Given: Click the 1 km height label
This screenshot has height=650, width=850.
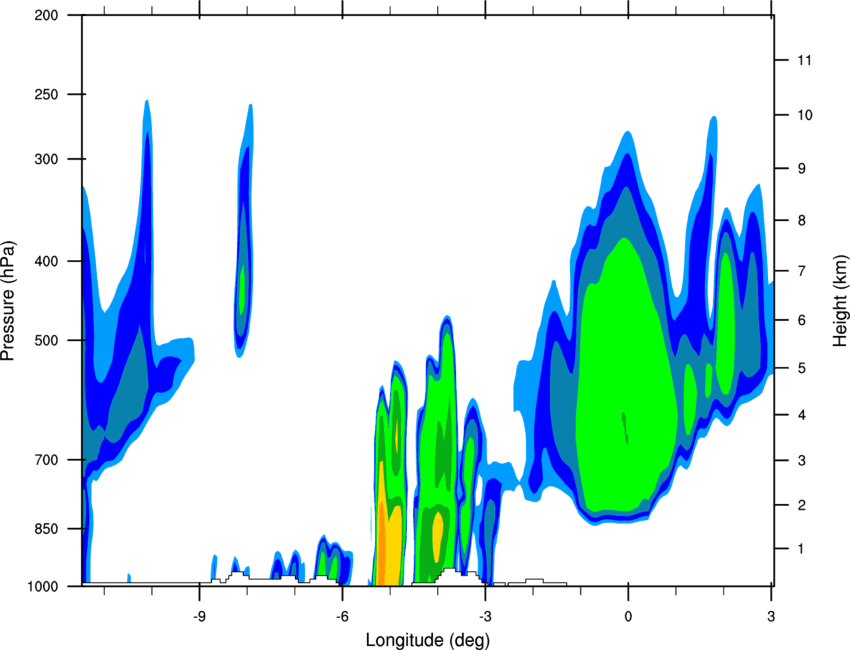Looking at the screenshot, I should coord(802,549).
